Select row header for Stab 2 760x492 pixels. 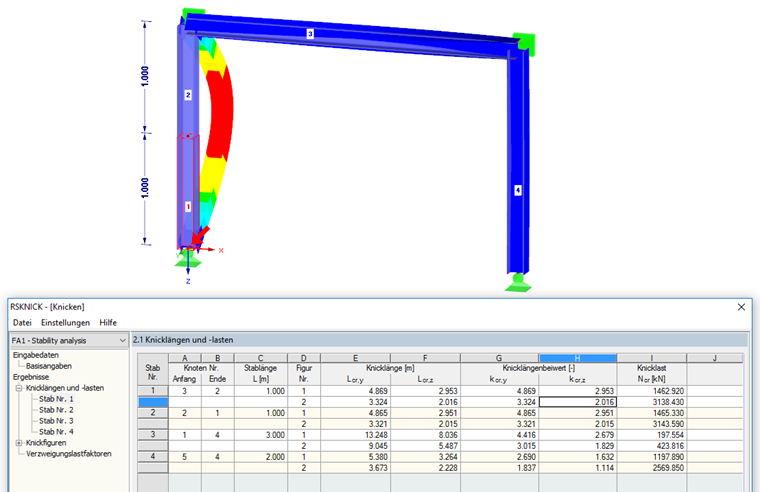[153, 413]
